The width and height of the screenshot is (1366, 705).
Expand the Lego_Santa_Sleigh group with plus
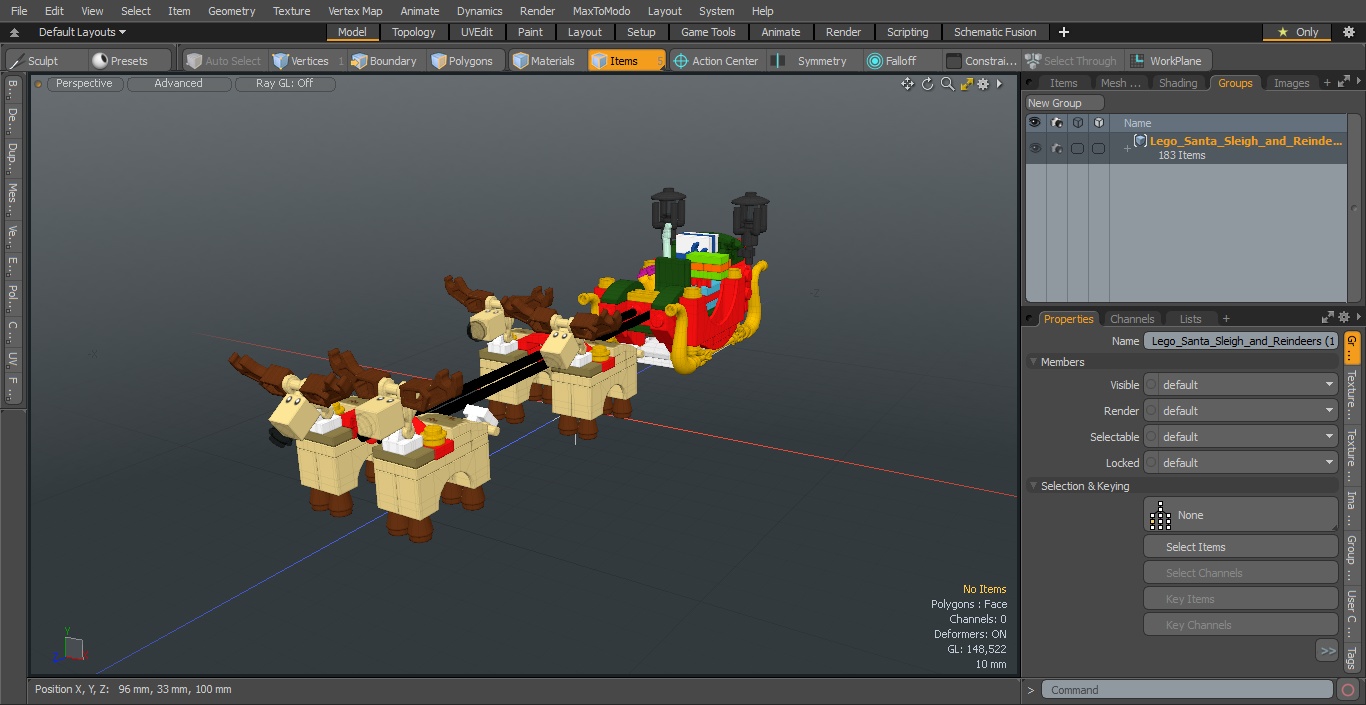coord(1127,148)
